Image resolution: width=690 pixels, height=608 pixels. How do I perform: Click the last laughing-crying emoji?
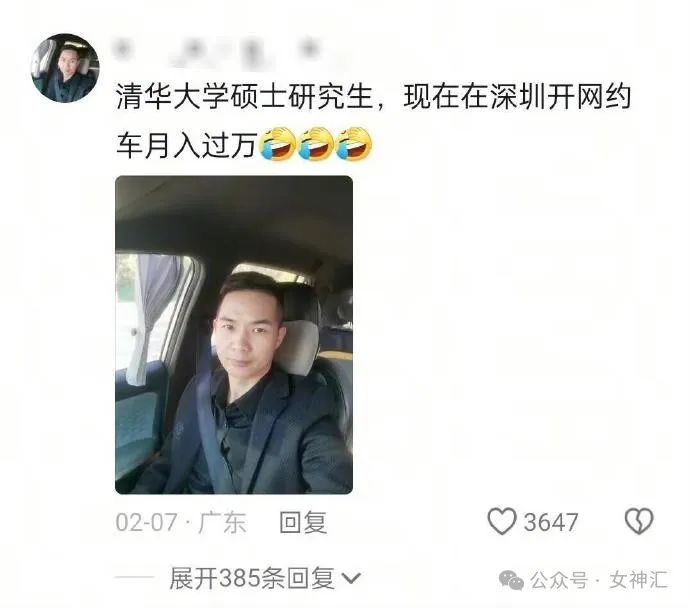click(x=354, y=144)
